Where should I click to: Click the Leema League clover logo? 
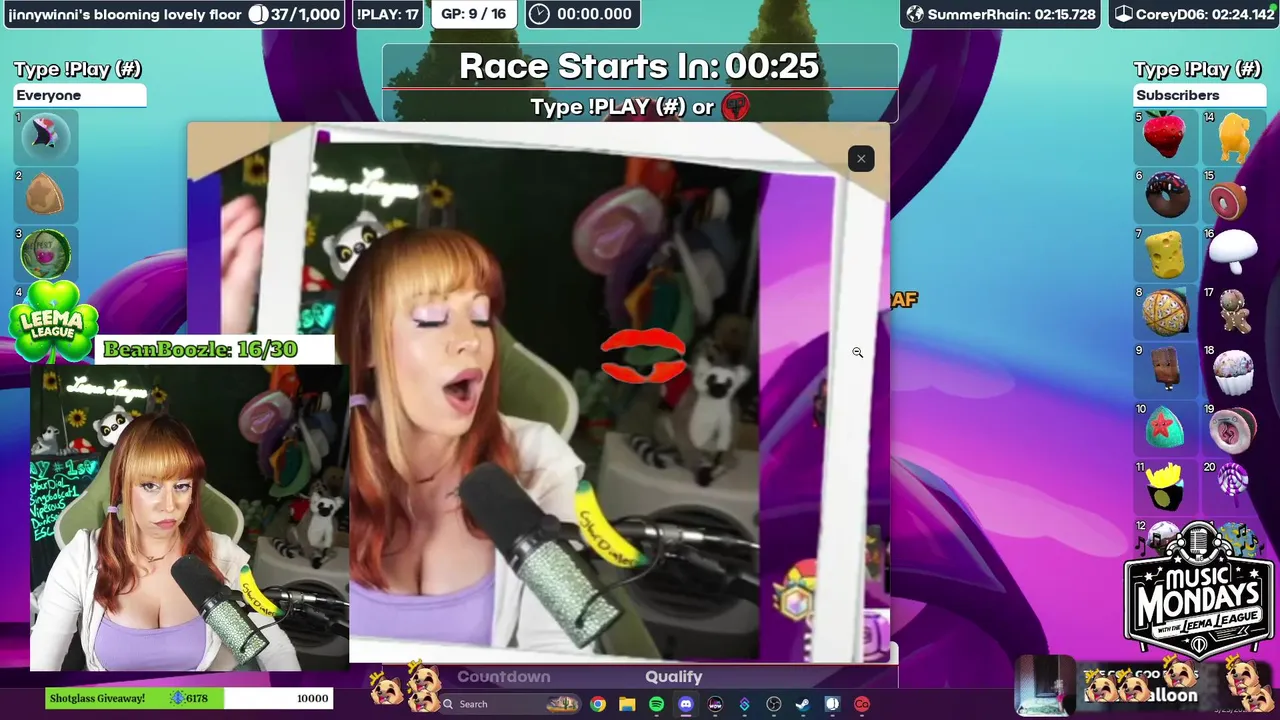[52, 322]
